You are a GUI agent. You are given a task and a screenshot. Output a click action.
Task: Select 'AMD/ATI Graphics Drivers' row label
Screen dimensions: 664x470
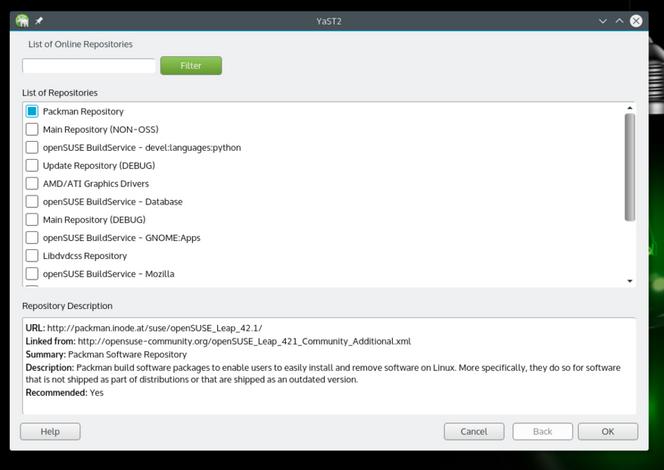pos(96,184)
